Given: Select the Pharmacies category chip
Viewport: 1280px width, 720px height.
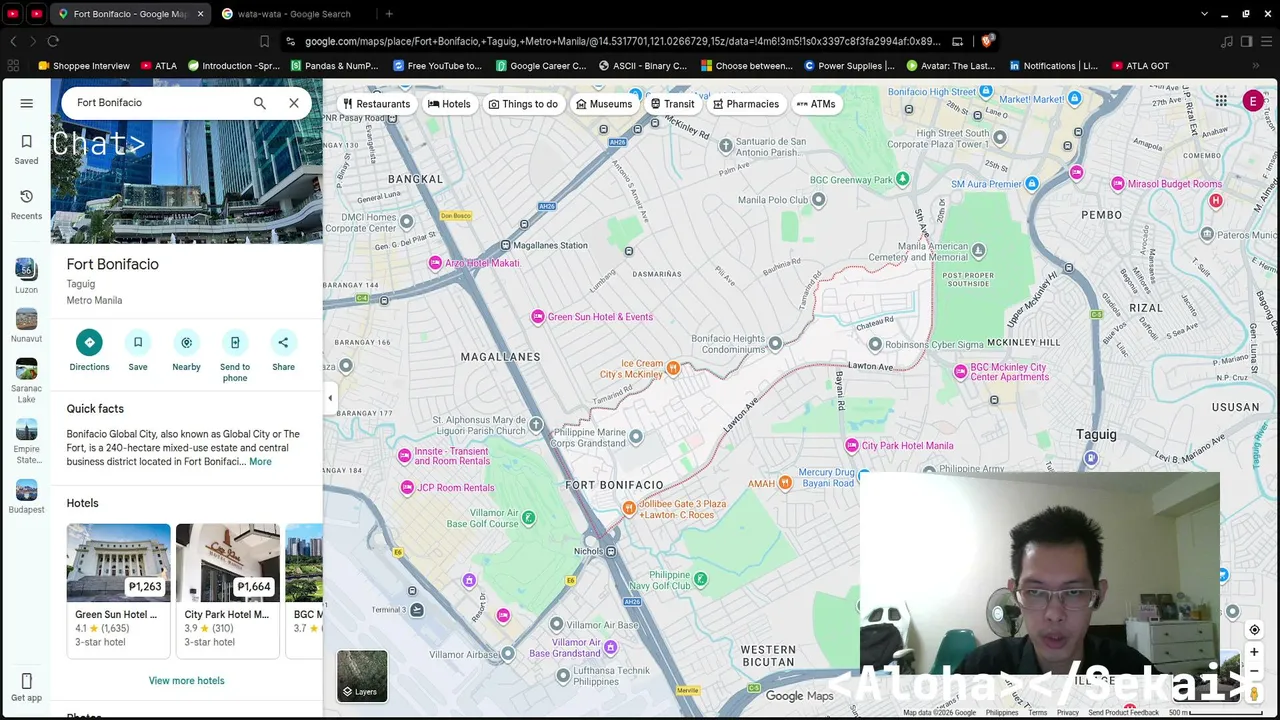Looking at the screenshot, I should [x=745, y=104].
